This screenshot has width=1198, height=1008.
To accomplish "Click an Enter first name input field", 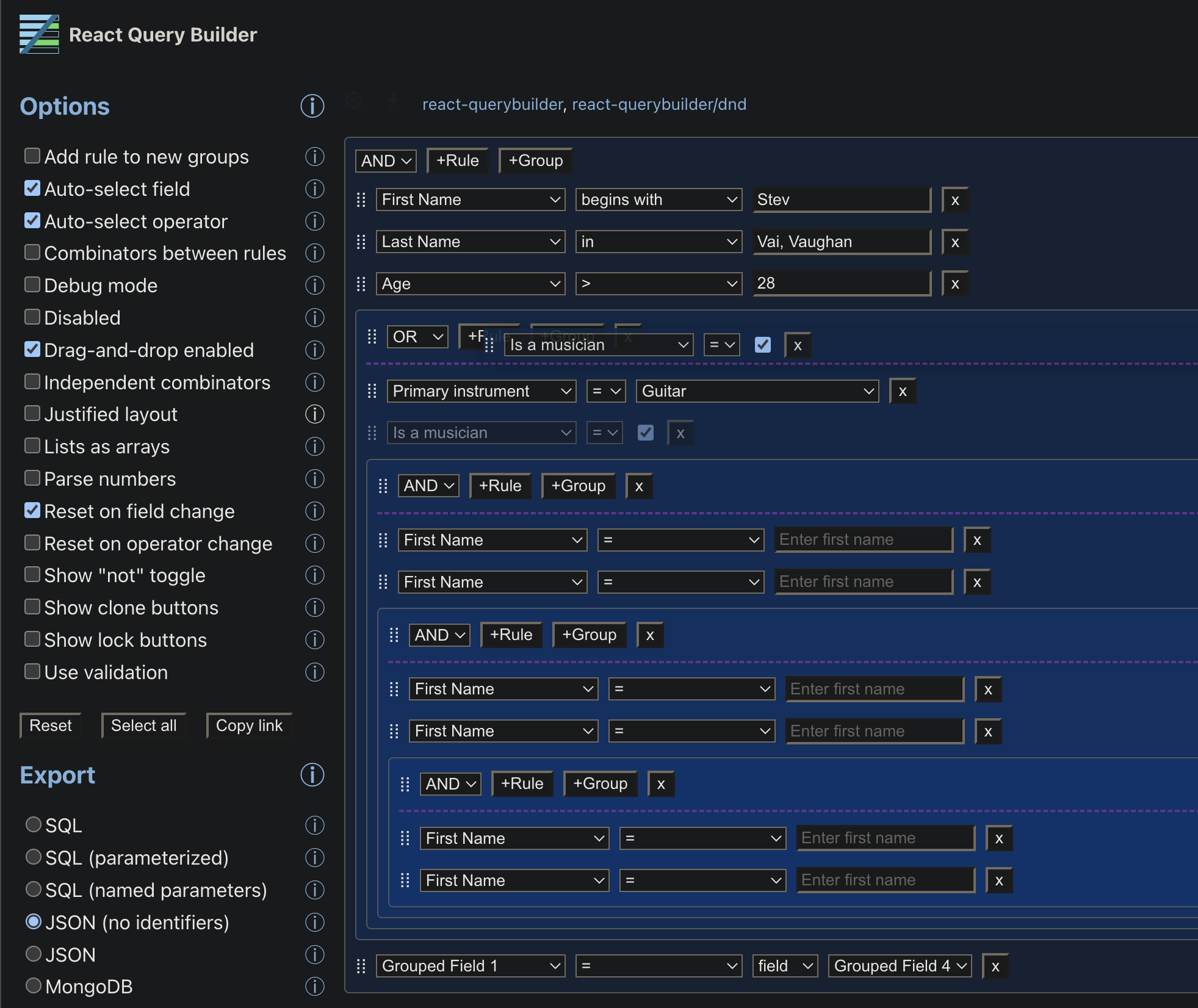I will click(x=864, y=539).
